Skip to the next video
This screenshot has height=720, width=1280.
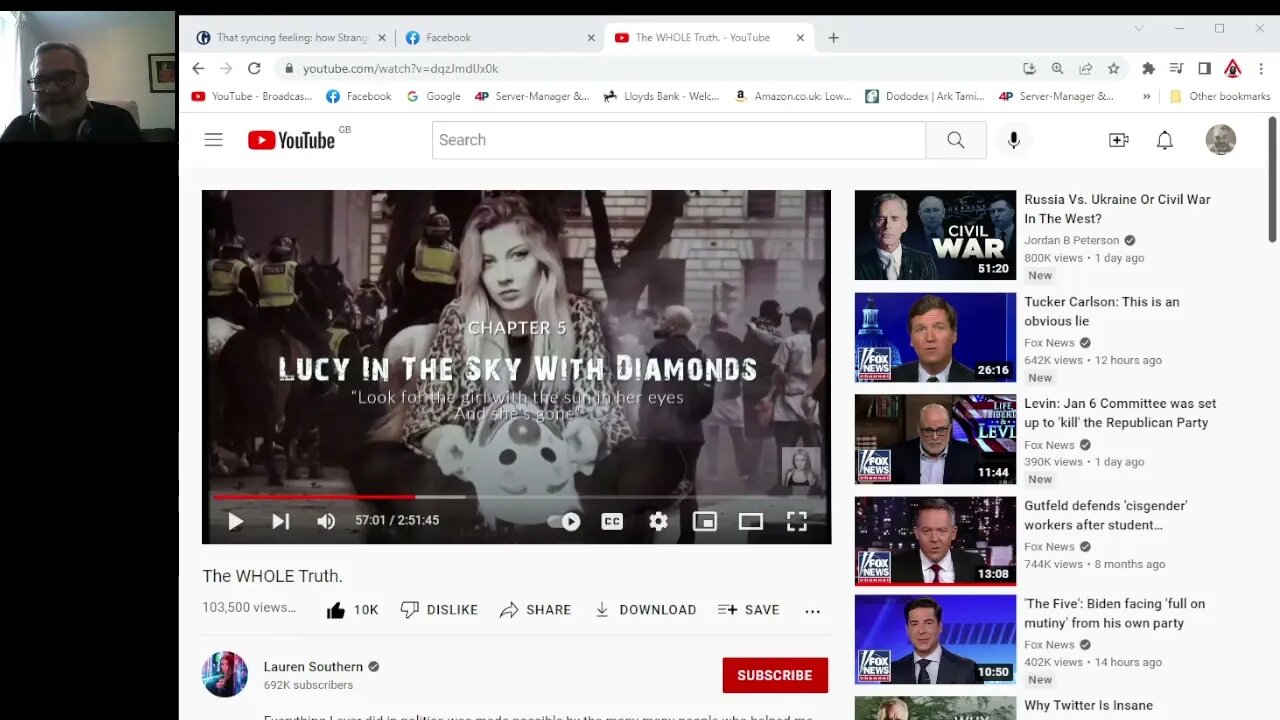click(x=280, y=521)
